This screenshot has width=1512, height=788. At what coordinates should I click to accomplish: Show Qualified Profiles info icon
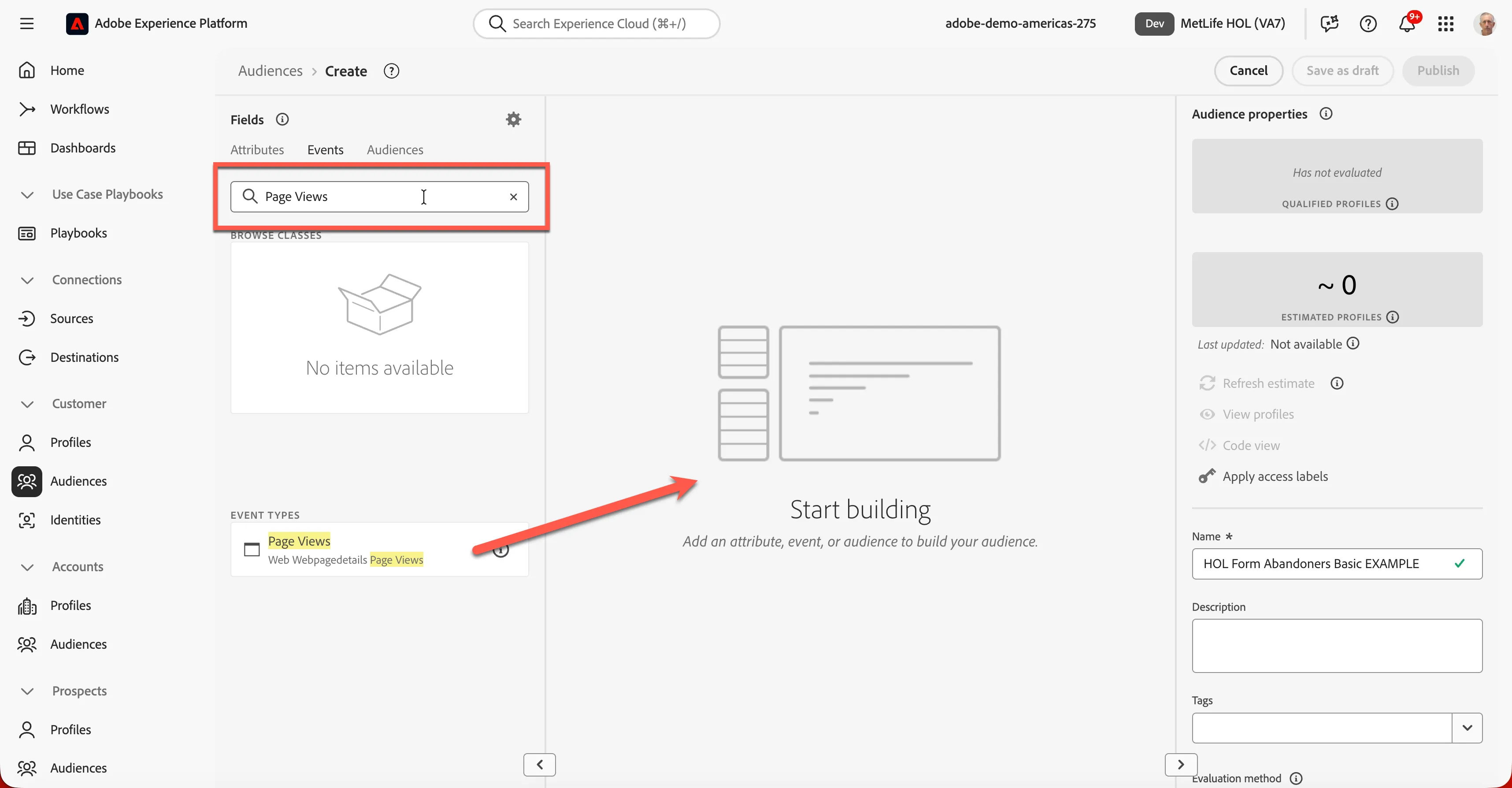1392,204
